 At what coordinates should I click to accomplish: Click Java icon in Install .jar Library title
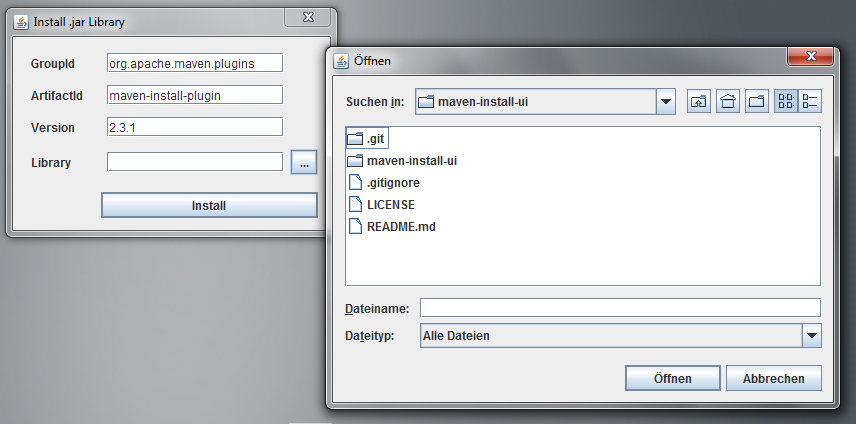pyautogui.click(x=21, y=22)
